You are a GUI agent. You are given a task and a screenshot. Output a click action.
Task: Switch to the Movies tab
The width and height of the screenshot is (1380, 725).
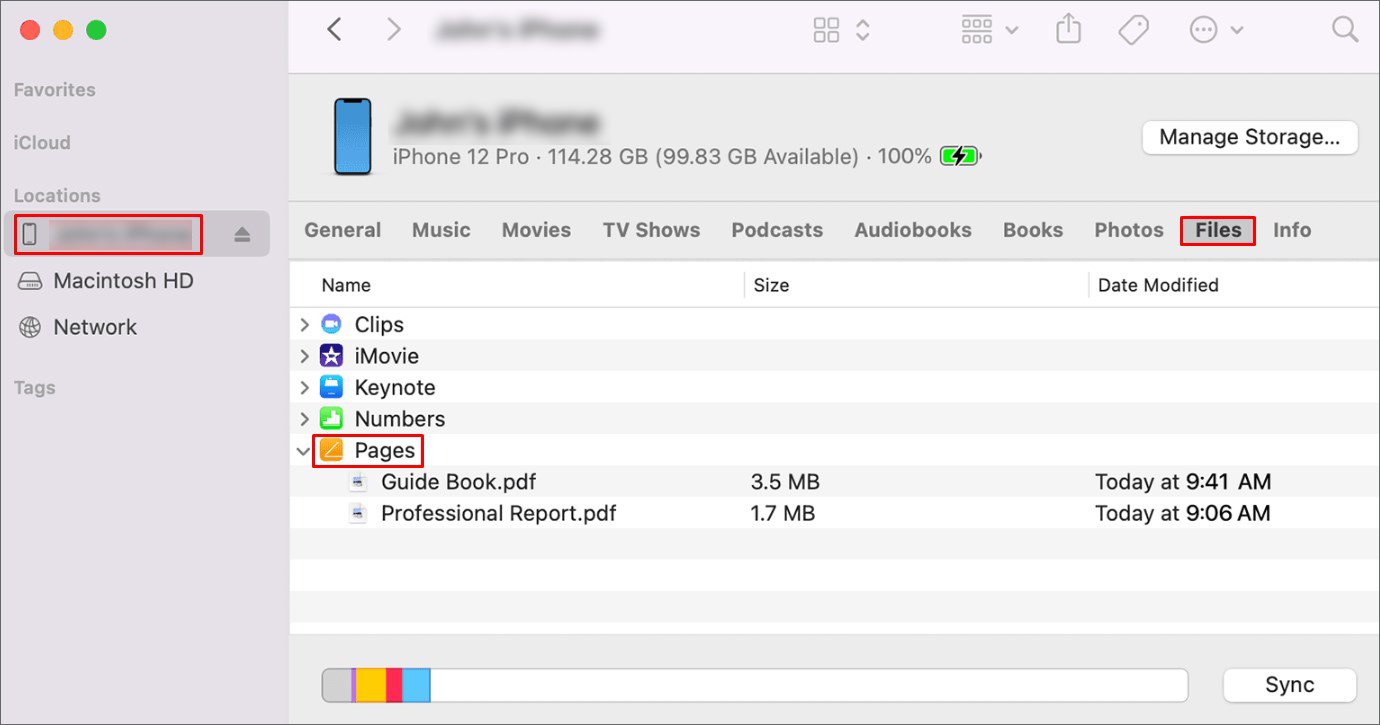tap(536, 230)
